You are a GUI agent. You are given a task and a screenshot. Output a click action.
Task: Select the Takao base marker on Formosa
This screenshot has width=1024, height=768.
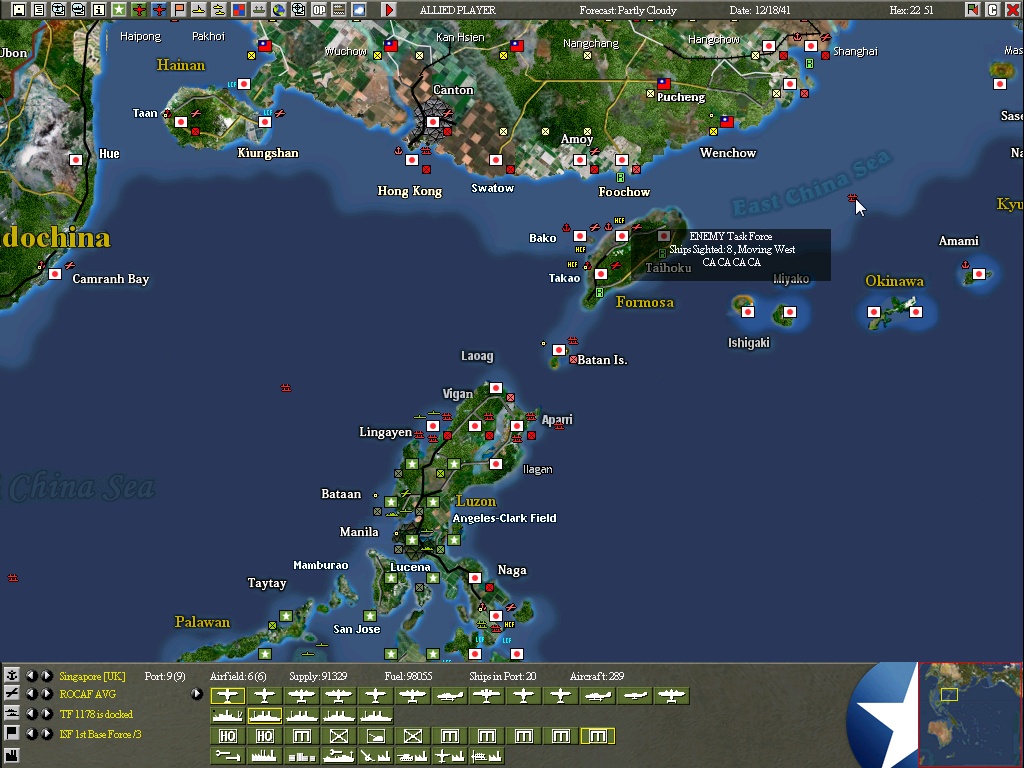tap(601, 274)
